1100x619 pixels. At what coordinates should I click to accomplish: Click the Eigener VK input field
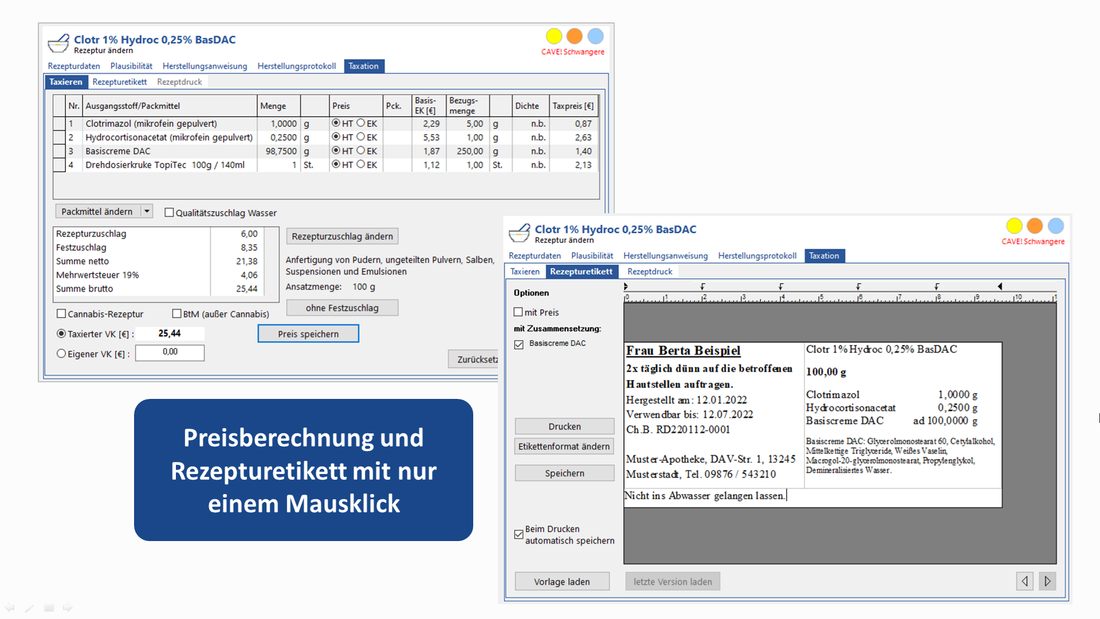pyautogui.click(x=170, y=353)
